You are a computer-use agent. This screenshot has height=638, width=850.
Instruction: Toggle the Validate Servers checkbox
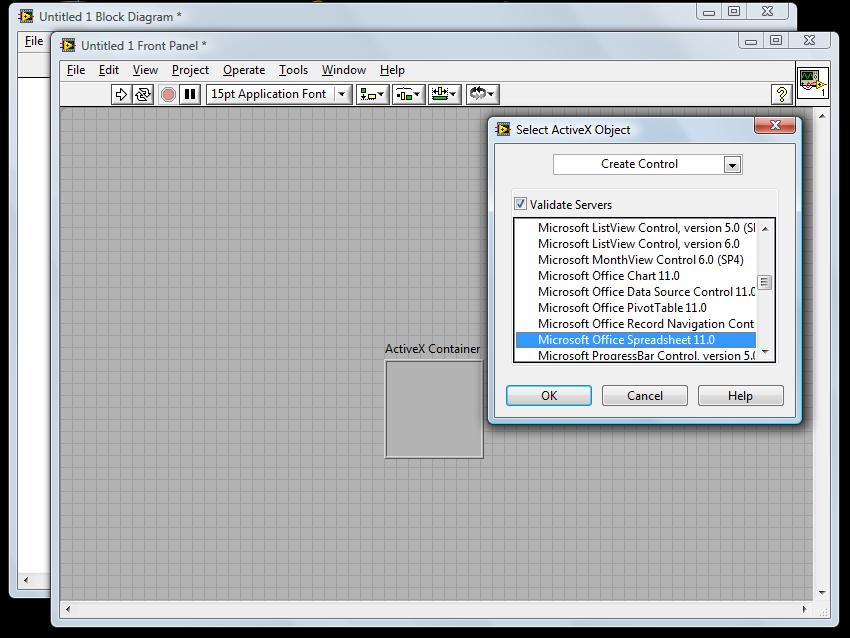click(x=520, y=204)
